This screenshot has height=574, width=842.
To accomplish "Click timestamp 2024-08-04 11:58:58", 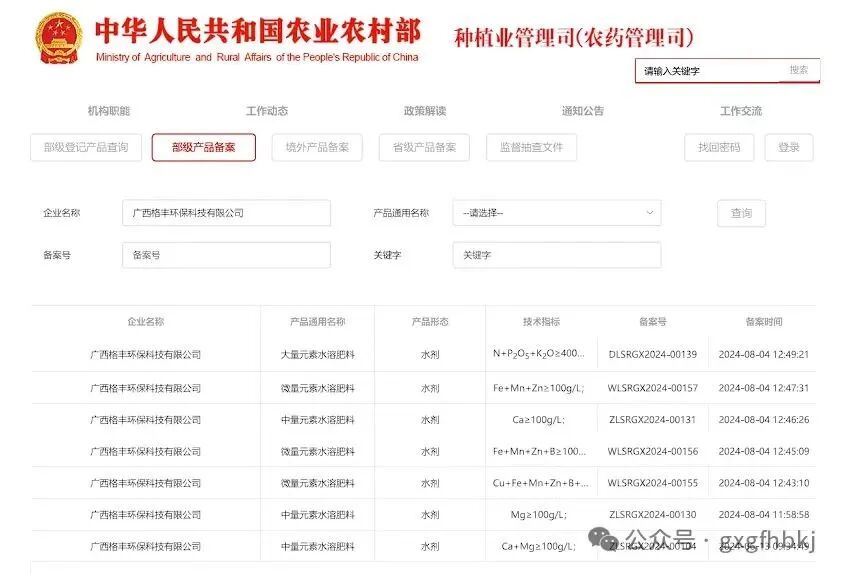I will click(764, 514).
